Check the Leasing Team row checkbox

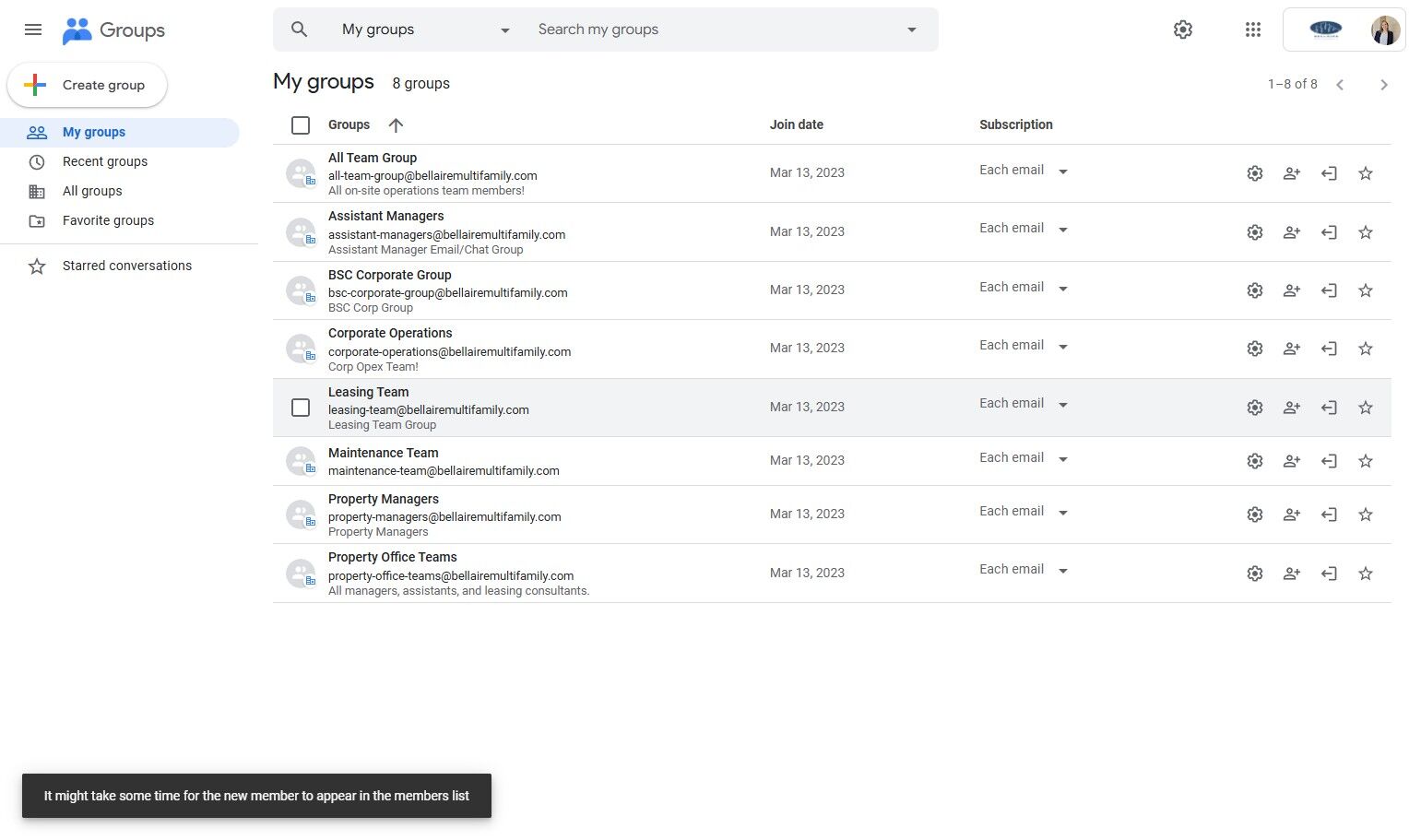301,408
